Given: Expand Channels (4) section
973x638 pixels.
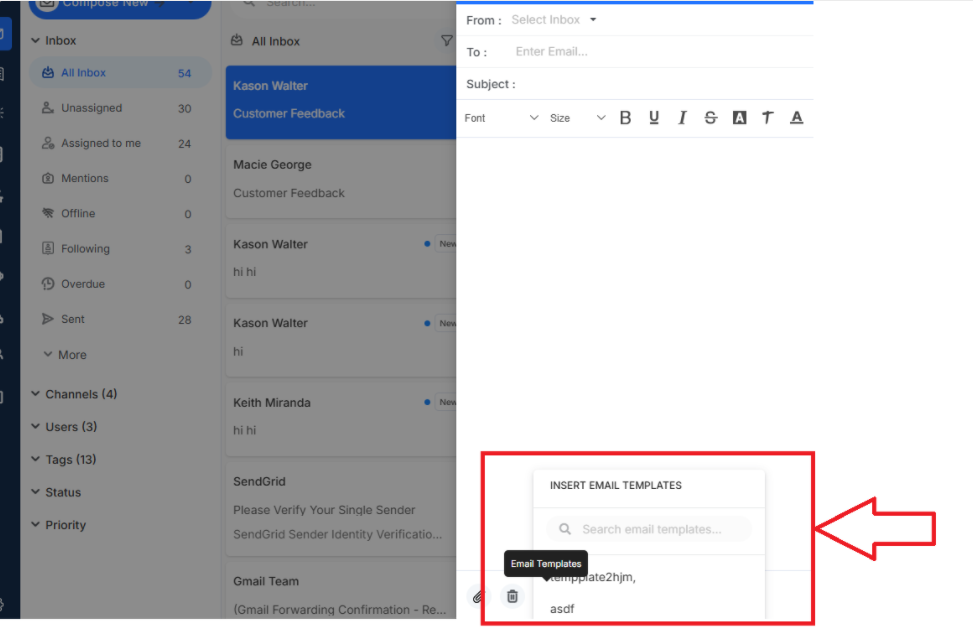Looking at the screenshot, I should [74, 394].
